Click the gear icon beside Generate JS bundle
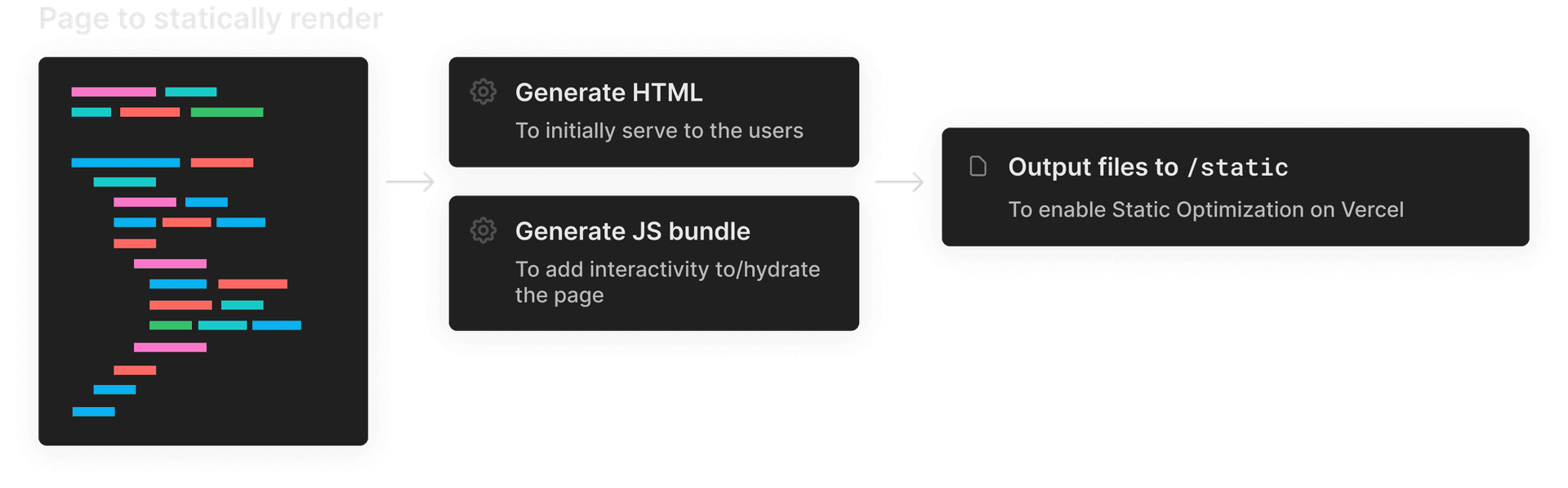Image resolution: width=1568 pixels, height=488 pixels. click(483, 231)
